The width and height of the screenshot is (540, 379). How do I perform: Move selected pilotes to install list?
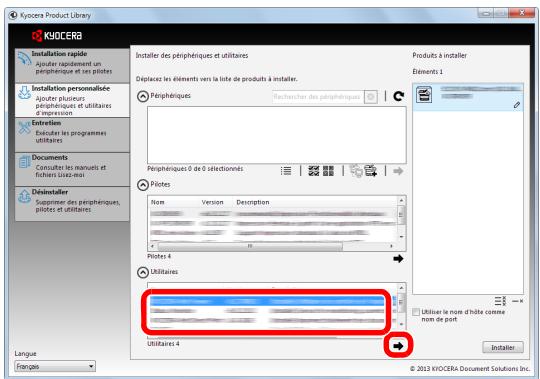pyautogui.click(x=398, y=259)
